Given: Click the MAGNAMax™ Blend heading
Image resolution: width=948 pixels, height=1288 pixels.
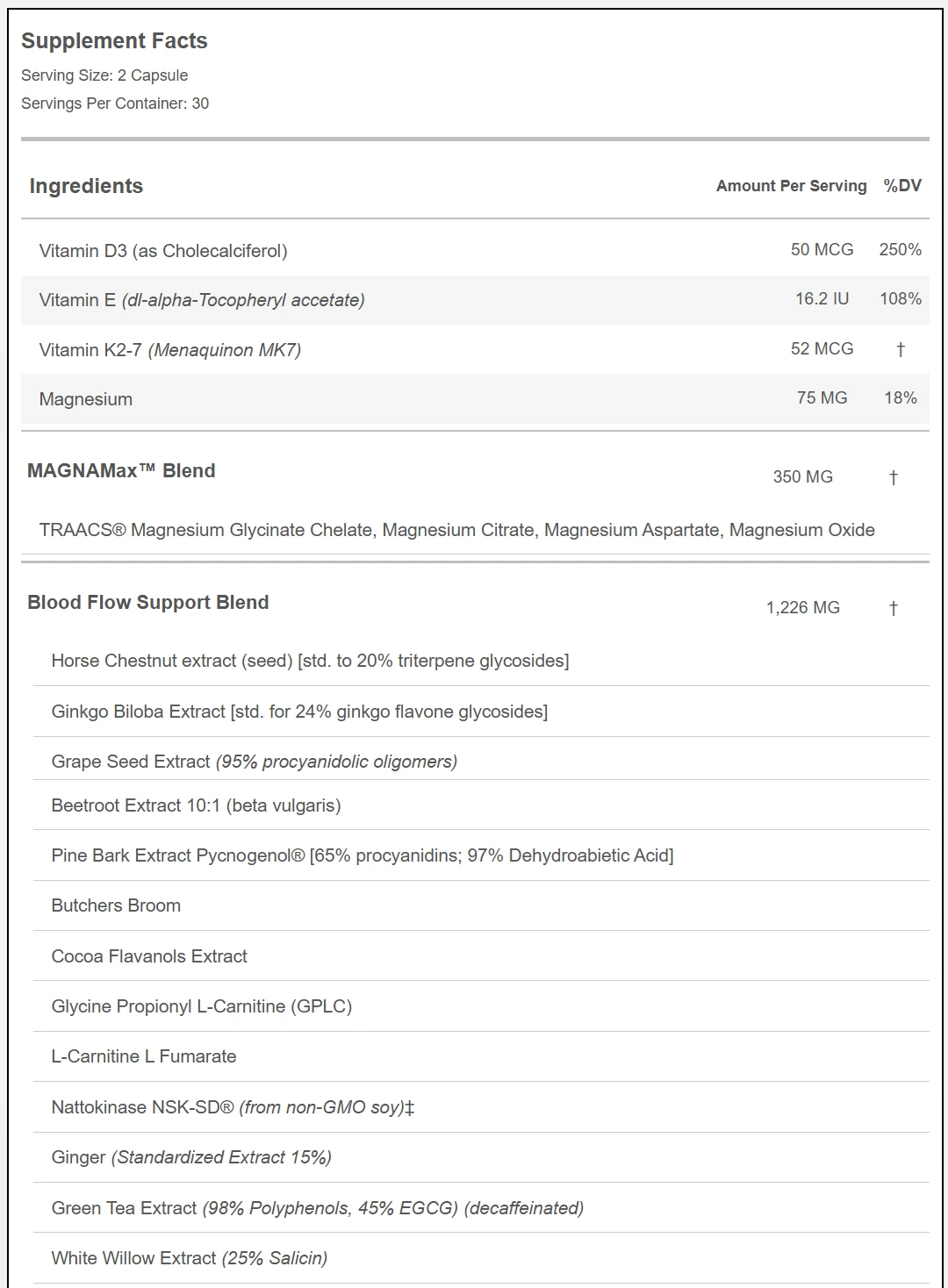Looking at the screenshot, I should (x=121, y=471).
